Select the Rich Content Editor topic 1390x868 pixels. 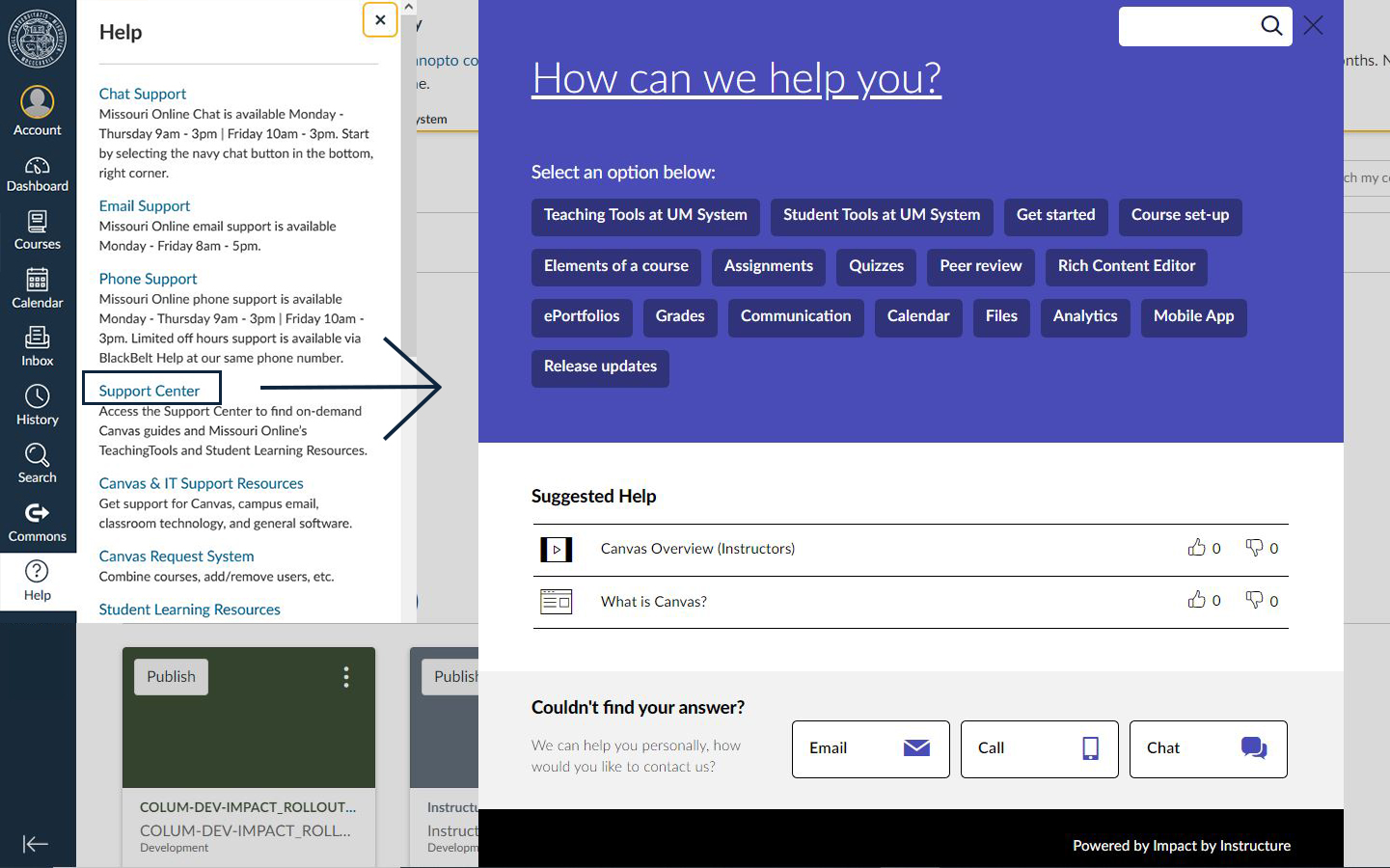[1127, 267]
